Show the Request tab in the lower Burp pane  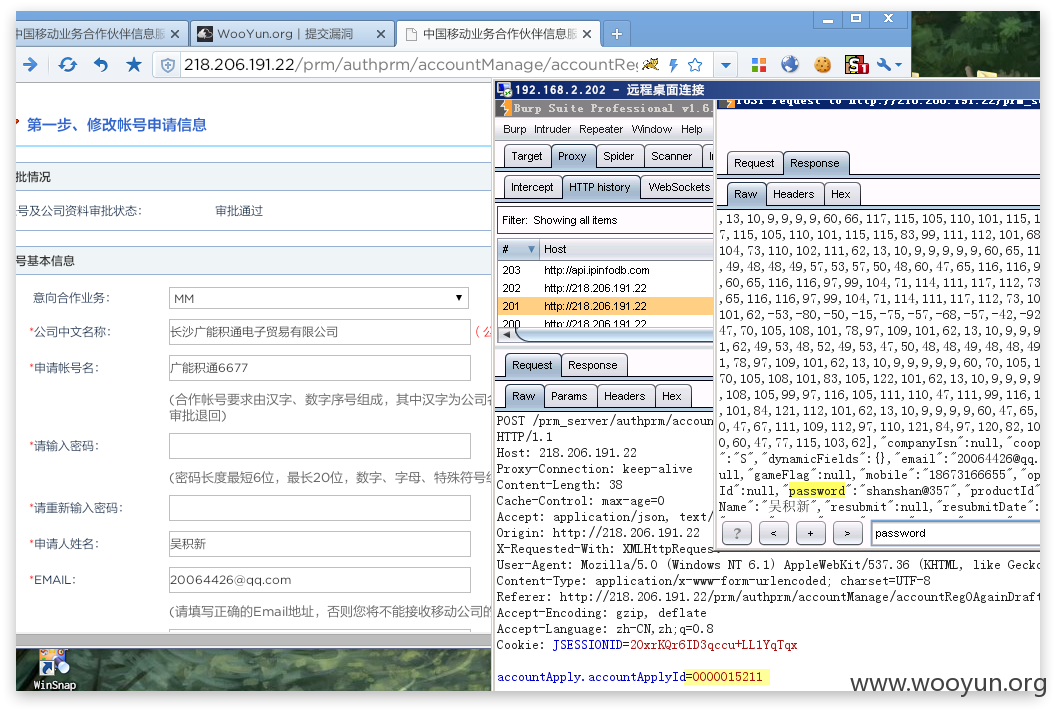[531, 365]
